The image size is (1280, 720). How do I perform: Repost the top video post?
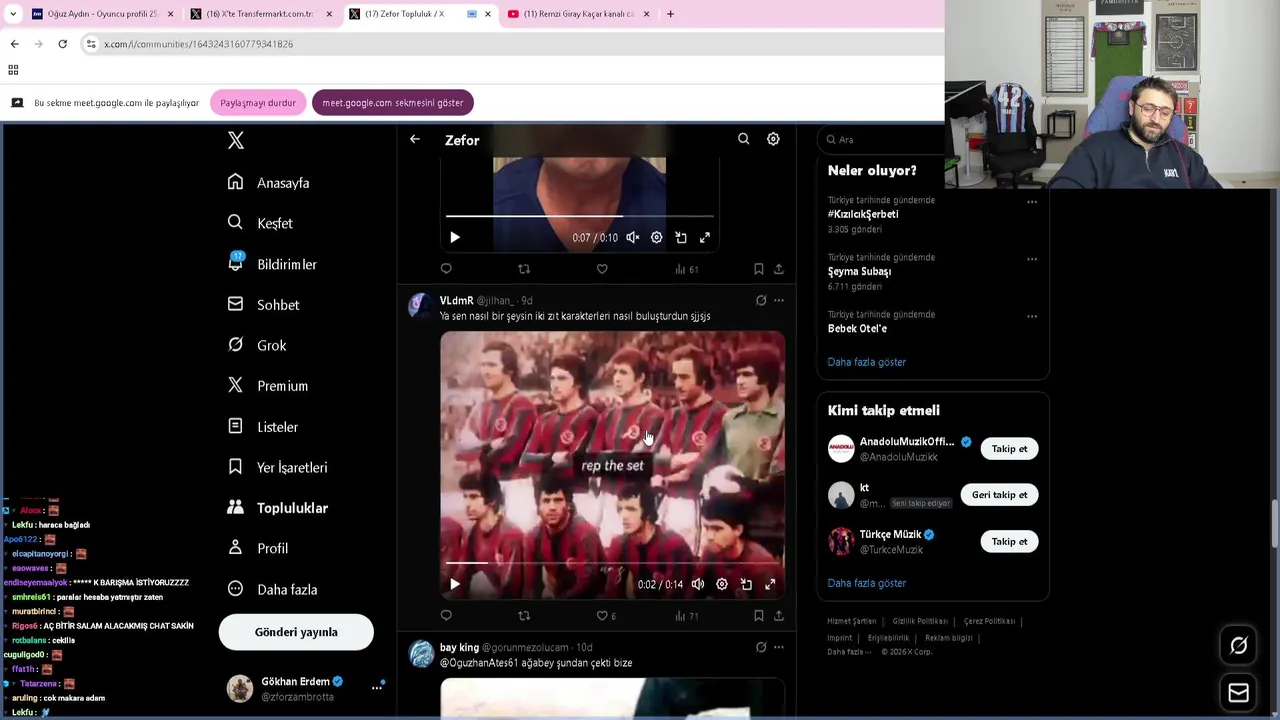click(x=524, y=269)
